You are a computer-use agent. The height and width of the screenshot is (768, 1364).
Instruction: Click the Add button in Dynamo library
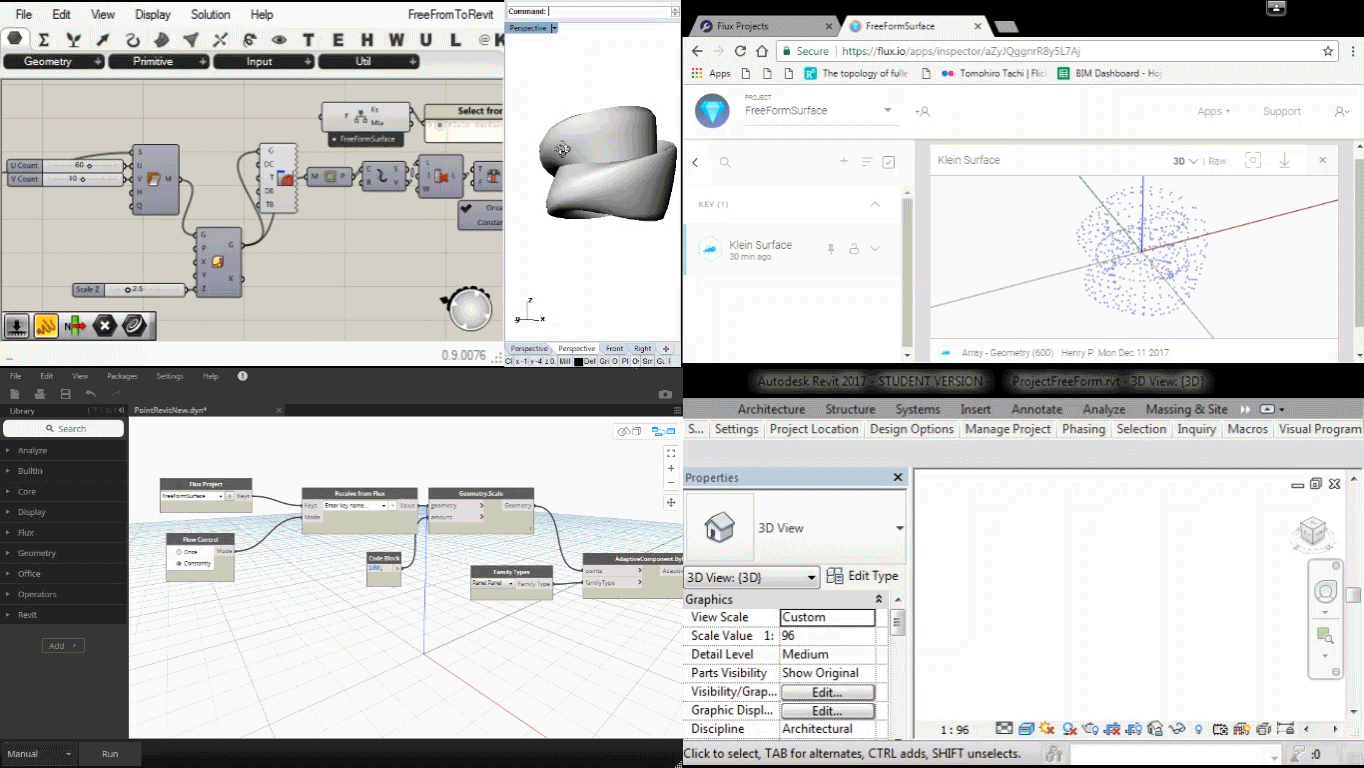[63, 646]
